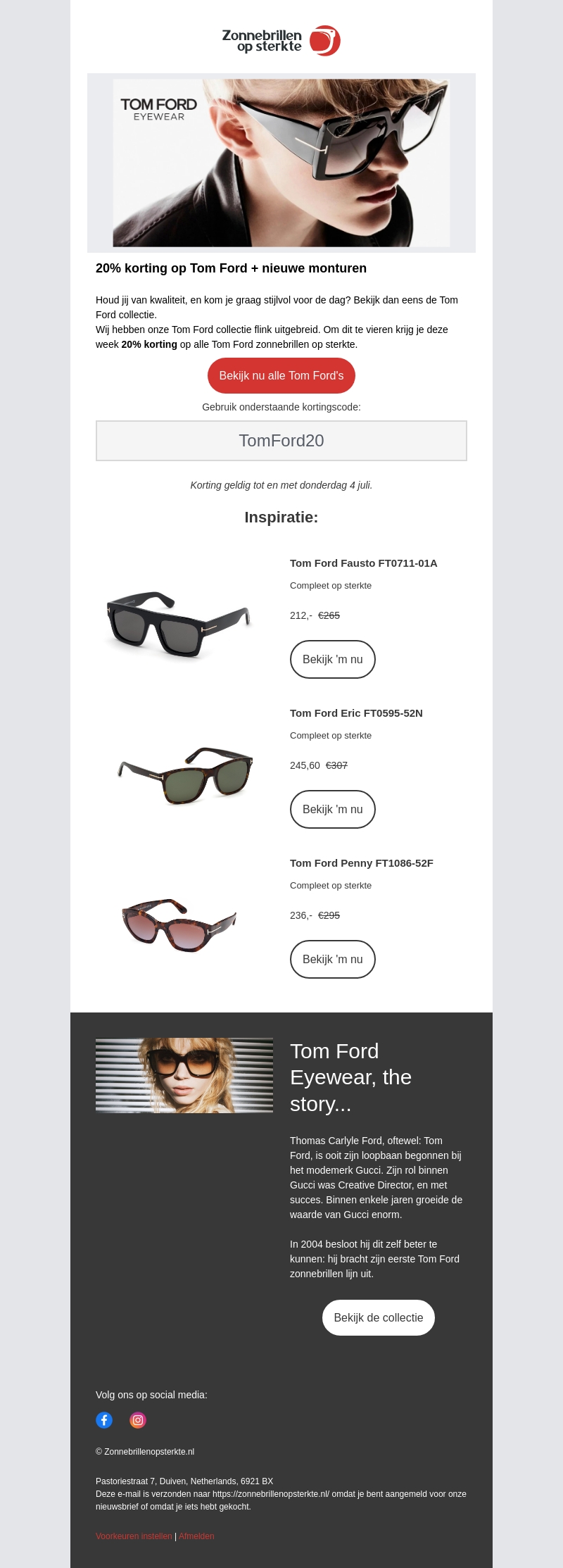Click the Tom Ford Eyewear hero banner

click(x=281, y=163)
